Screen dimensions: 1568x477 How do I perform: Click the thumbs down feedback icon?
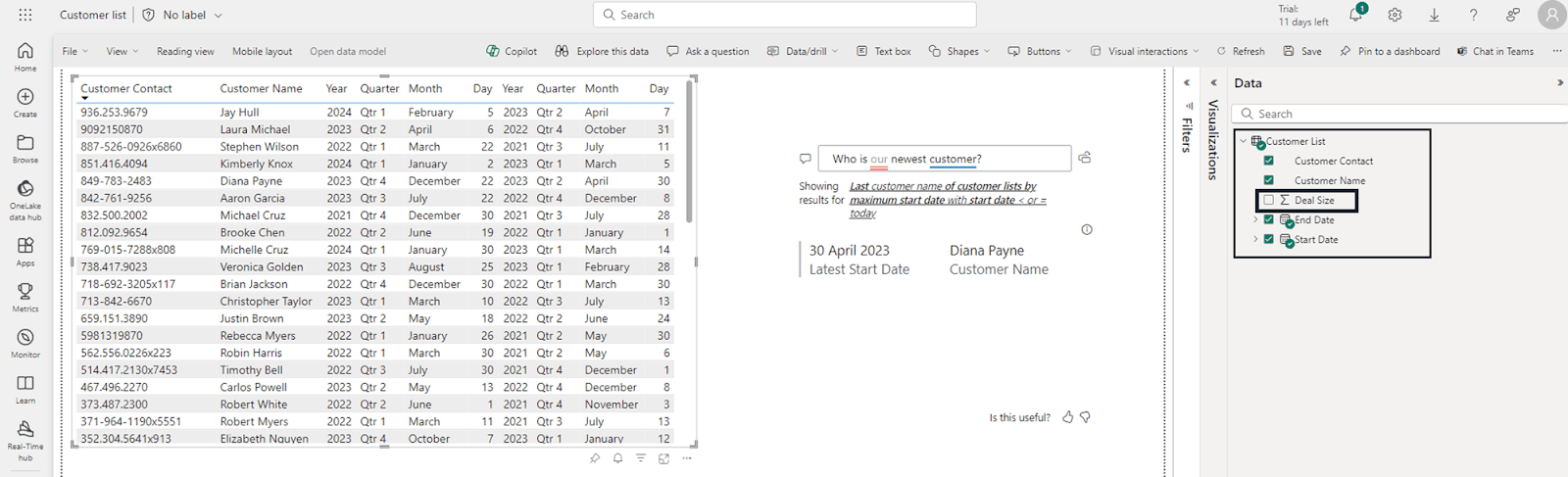(x=1085, y=417)
